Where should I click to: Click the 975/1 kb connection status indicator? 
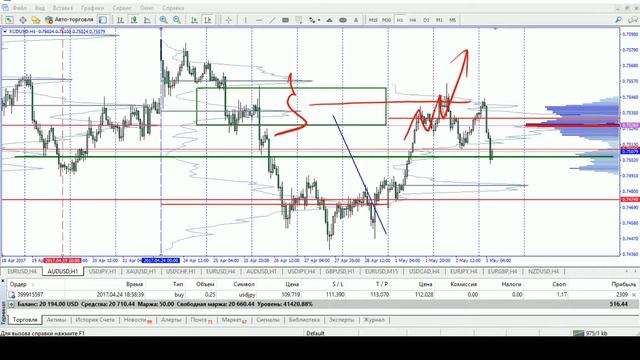coord(590,333)
